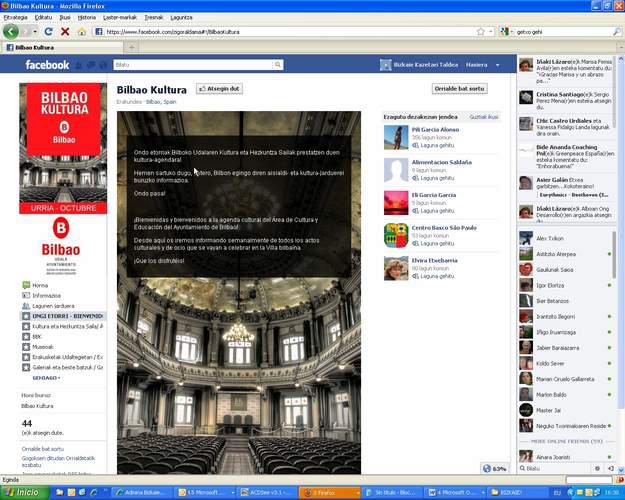Viewport: 625px width, 500px height.
Task: Collapse the chat sidebar with arrow icon
Action: click(611, 469)
